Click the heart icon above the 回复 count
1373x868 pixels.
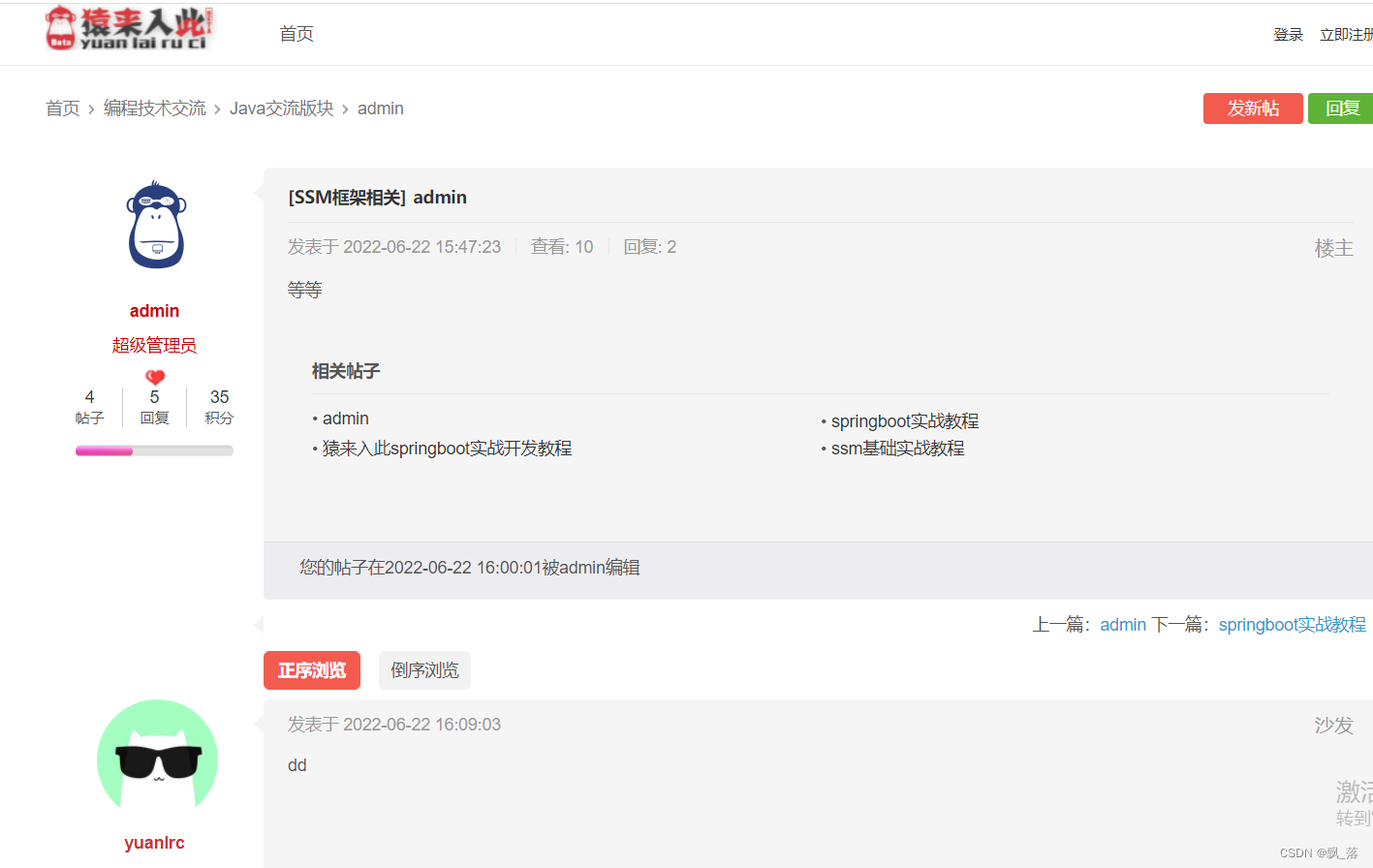154,376
